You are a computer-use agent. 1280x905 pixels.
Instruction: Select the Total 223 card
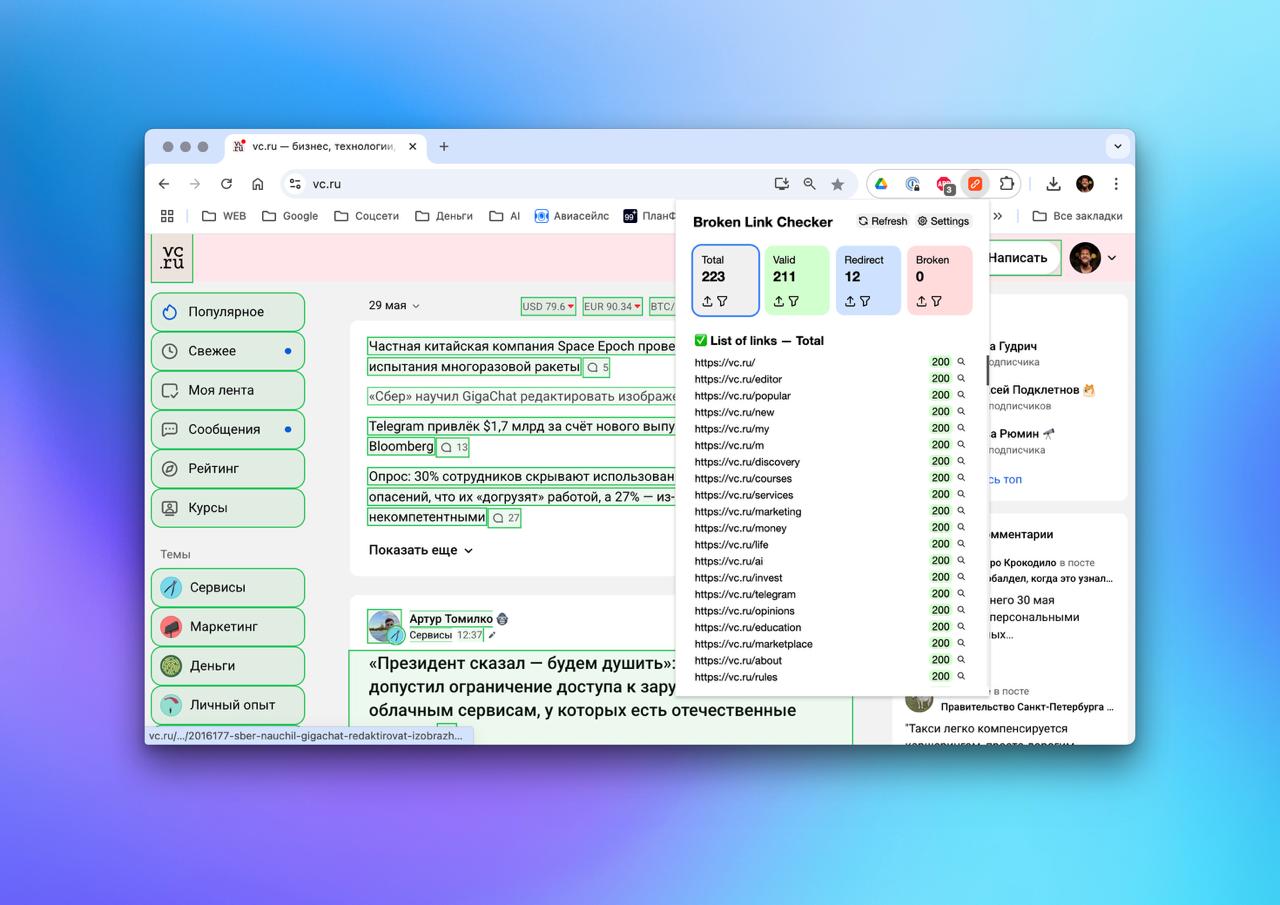(x=726, y=280)
